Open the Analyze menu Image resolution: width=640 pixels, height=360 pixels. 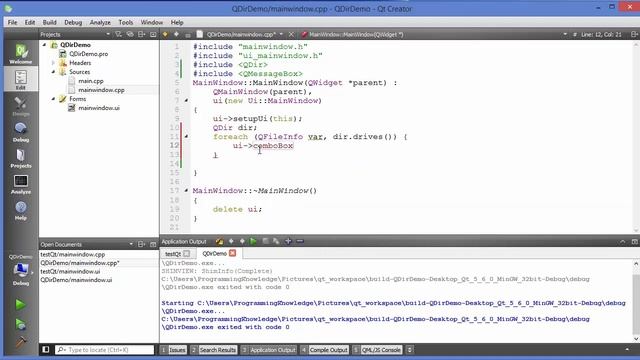(100, 22)
